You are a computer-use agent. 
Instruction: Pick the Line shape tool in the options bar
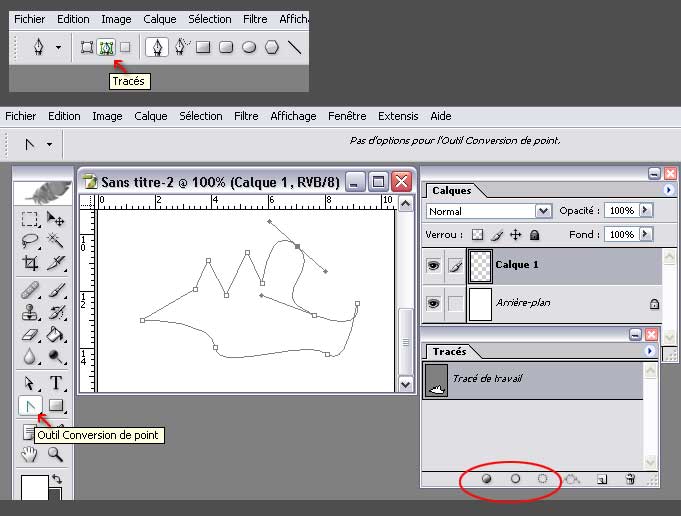pyautogui.click(x=295, y=47)
